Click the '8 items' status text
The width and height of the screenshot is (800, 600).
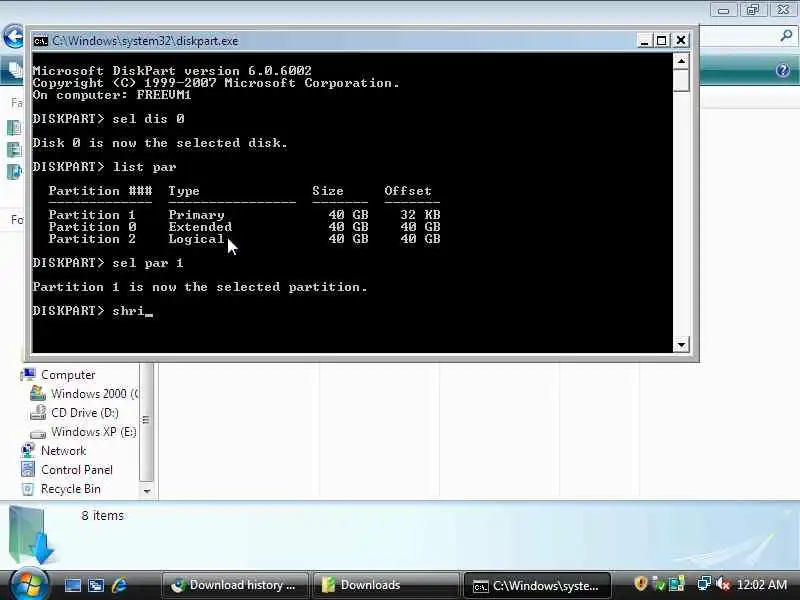click(x=103, y=516)
